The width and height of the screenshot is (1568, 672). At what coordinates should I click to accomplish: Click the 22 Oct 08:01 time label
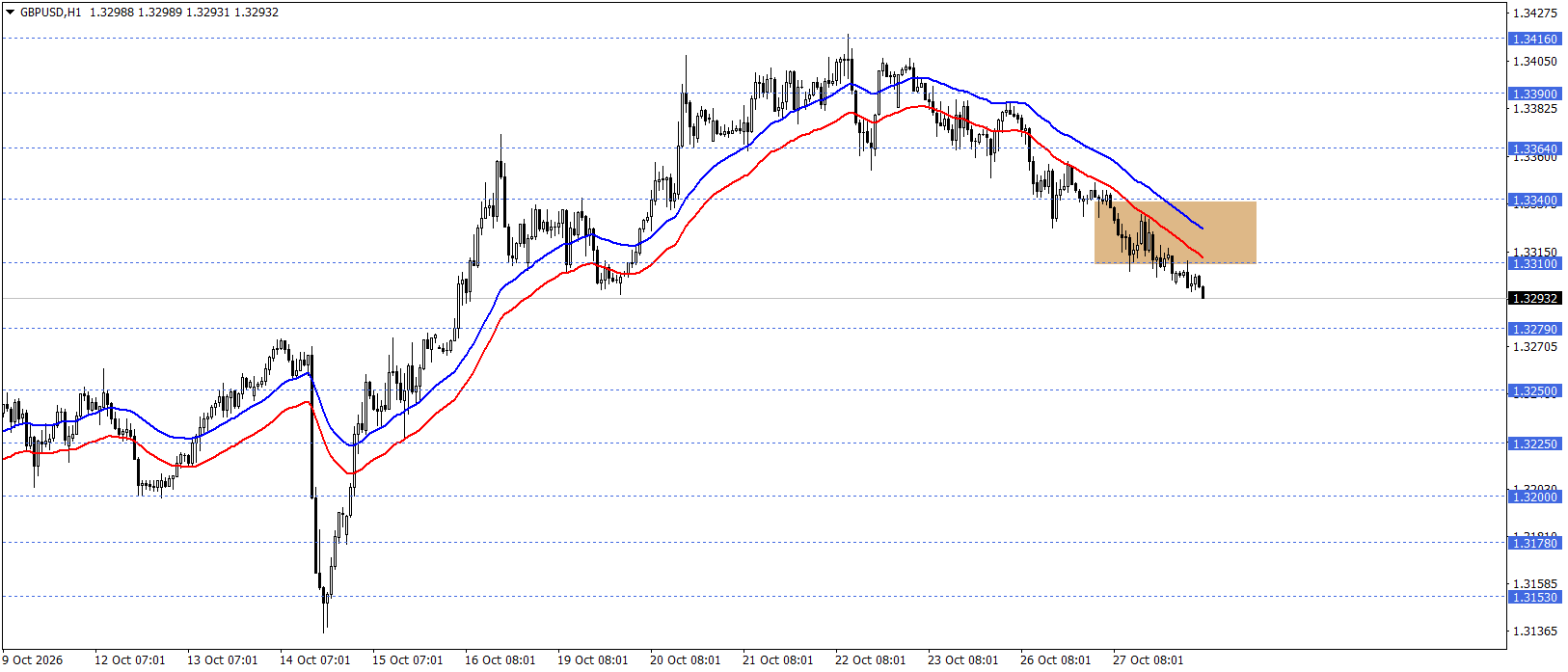coord(871,660)
